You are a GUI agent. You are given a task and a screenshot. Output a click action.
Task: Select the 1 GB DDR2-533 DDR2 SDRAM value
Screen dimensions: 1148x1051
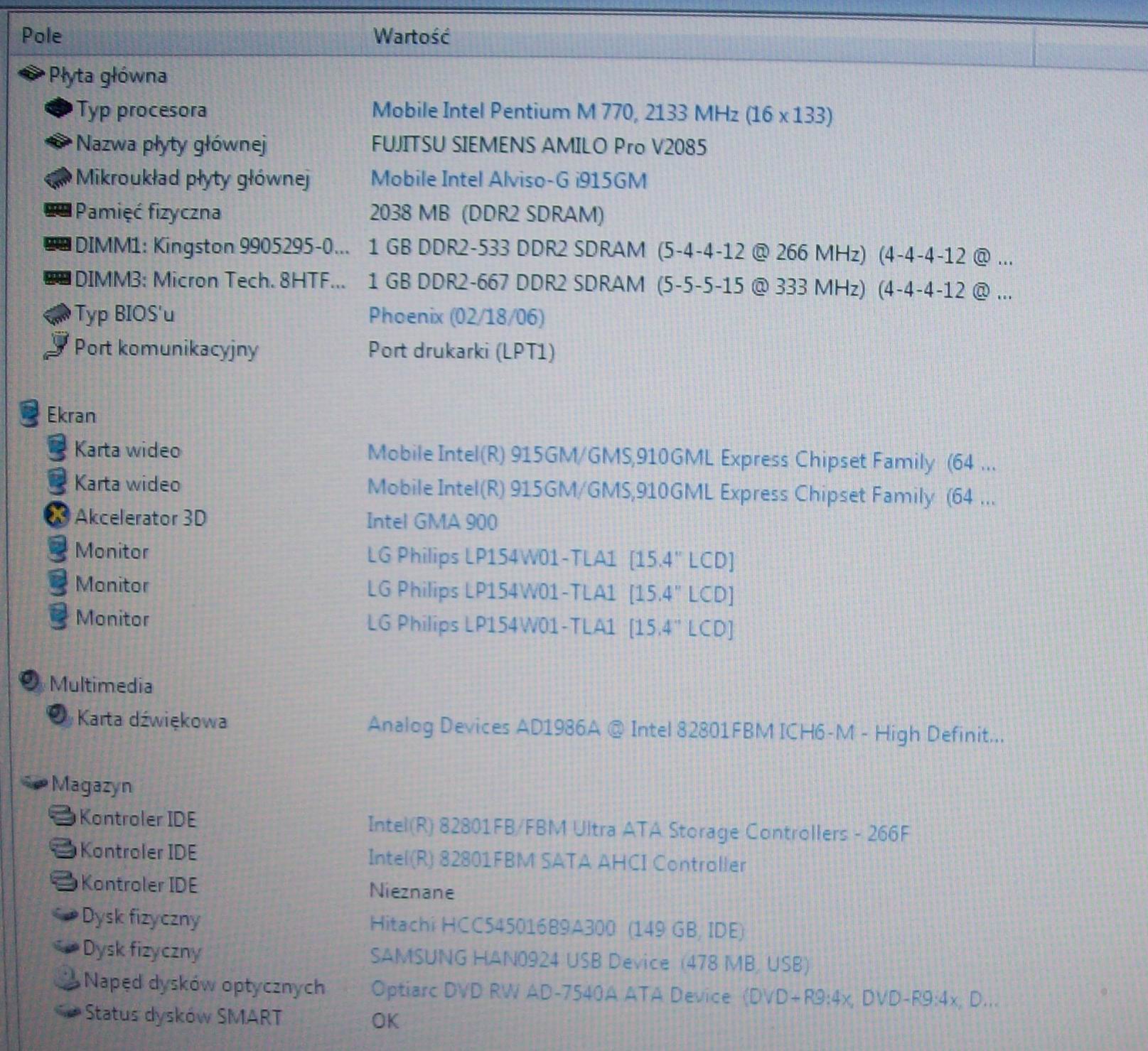pyautogui.click(x=690, y=251)
